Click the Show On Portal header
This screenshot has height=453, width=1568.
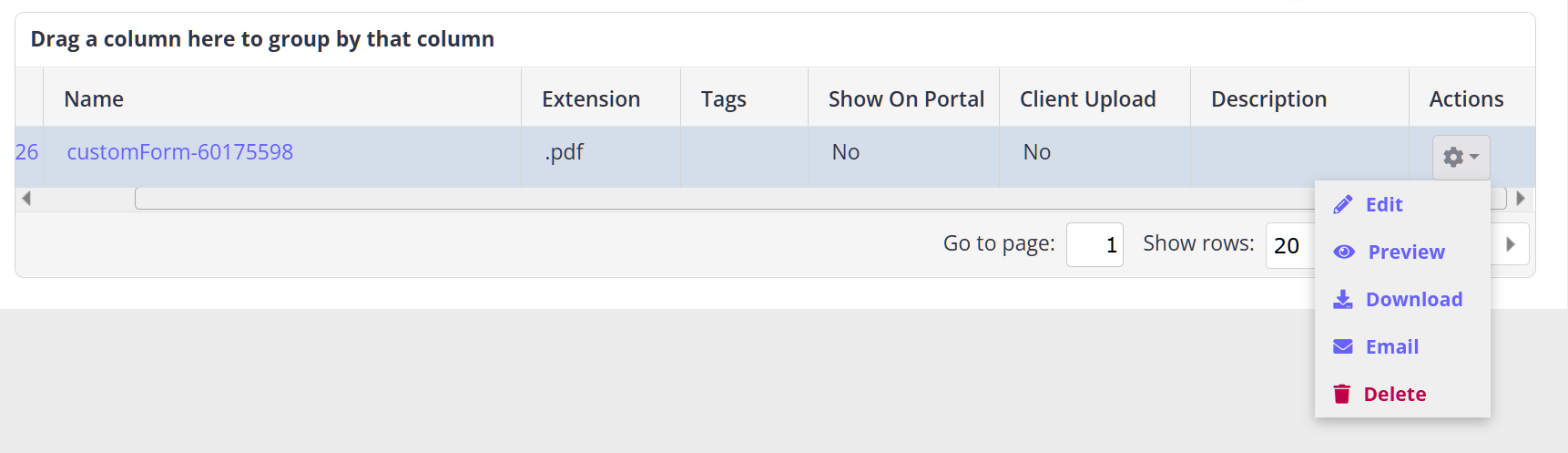tap(906, 99)
